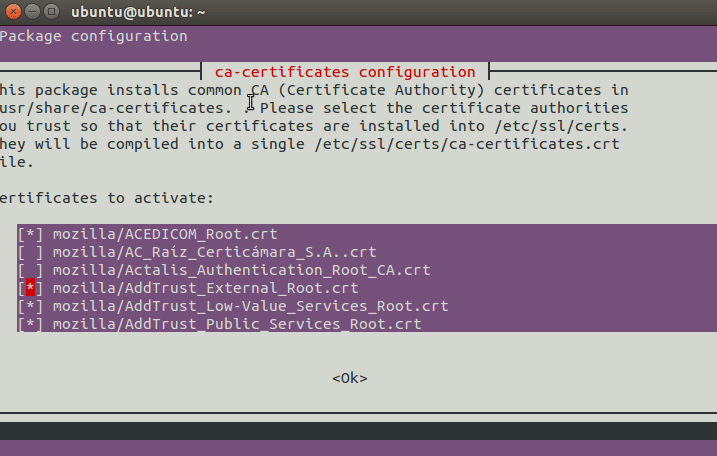
Task: Click the Package configuration header text
Action: (93, 36)
